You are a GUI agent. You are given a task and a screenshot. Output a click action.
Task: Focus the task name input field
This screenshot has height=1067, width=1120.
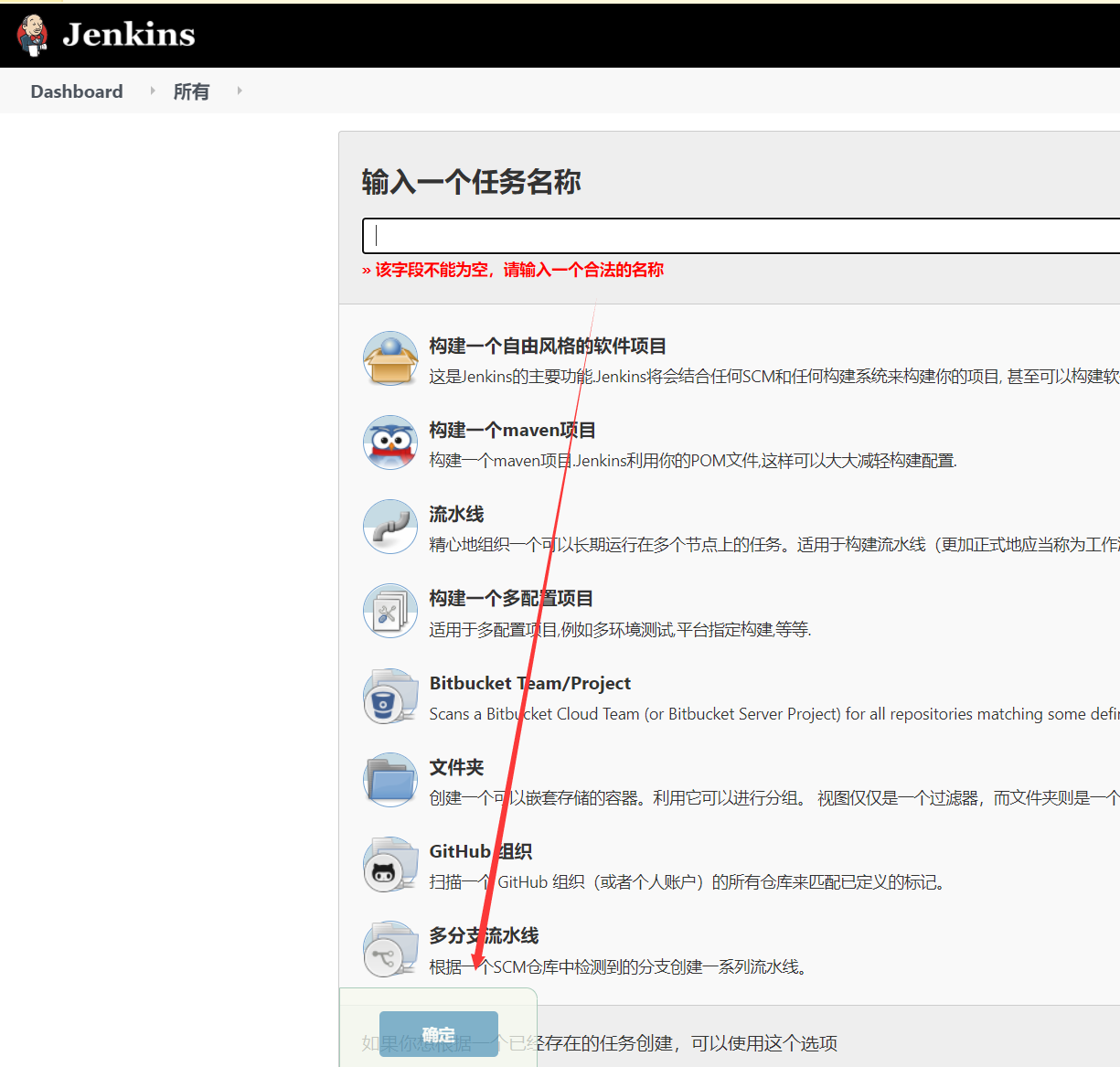pos(741,235)
